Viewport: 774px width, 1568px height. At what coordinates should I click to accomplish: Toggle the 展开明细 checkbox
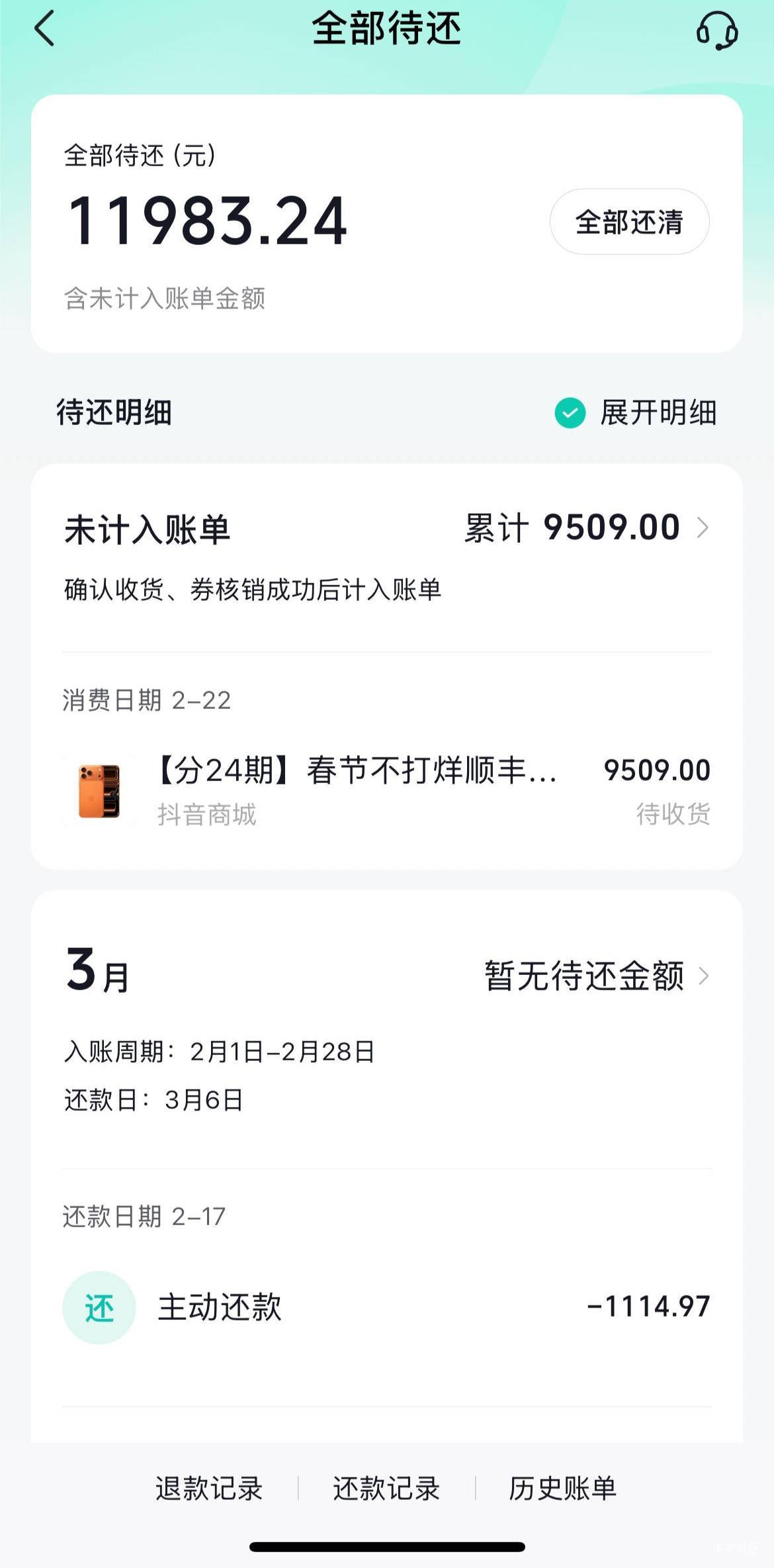tap(570, 413)
